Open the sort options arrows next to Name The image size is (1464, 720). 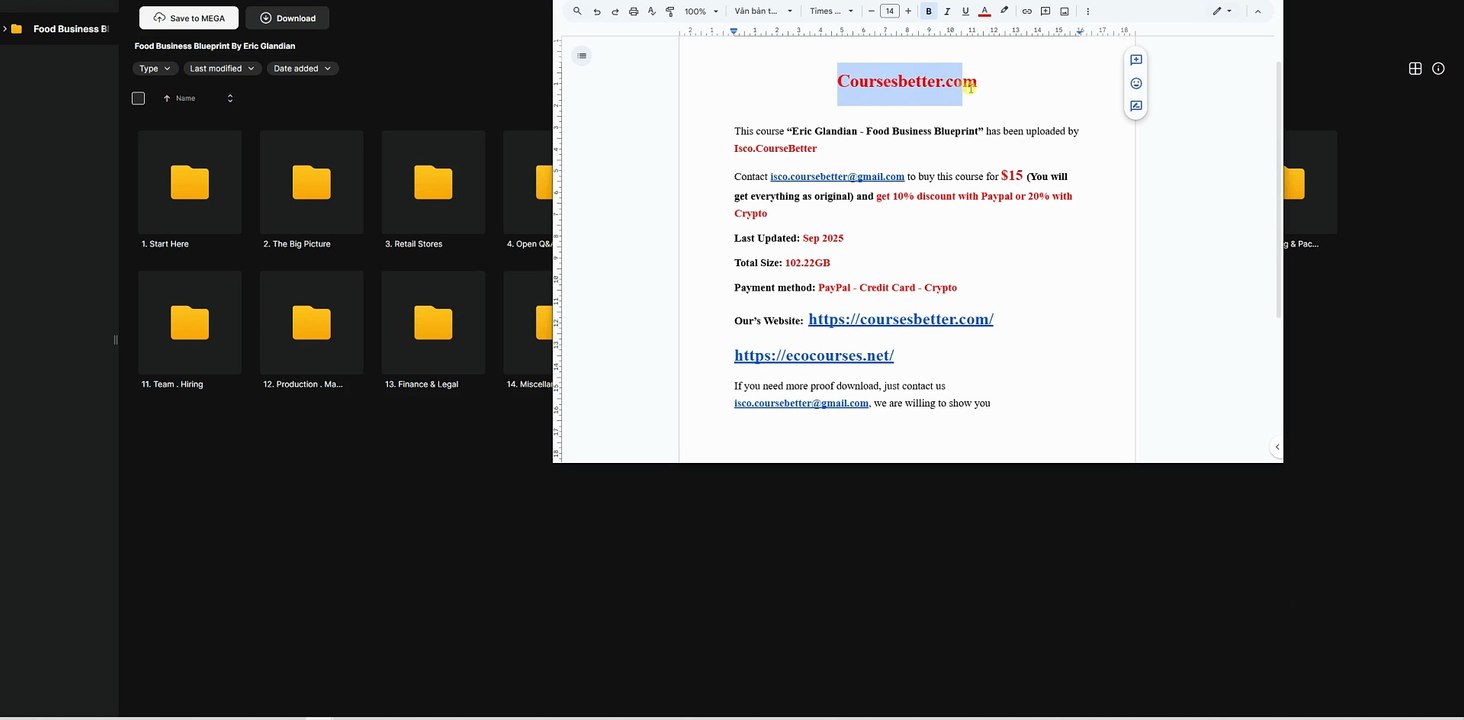[x=230, y=98]
